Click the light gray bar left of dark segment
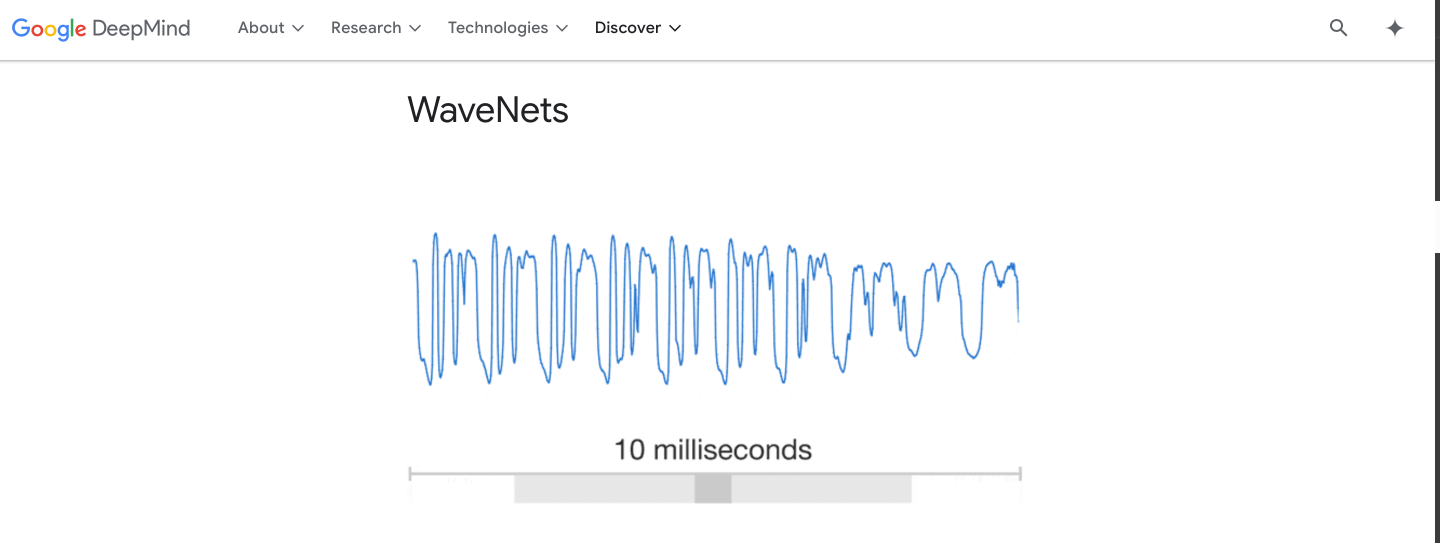 click(x=604, y=488)
